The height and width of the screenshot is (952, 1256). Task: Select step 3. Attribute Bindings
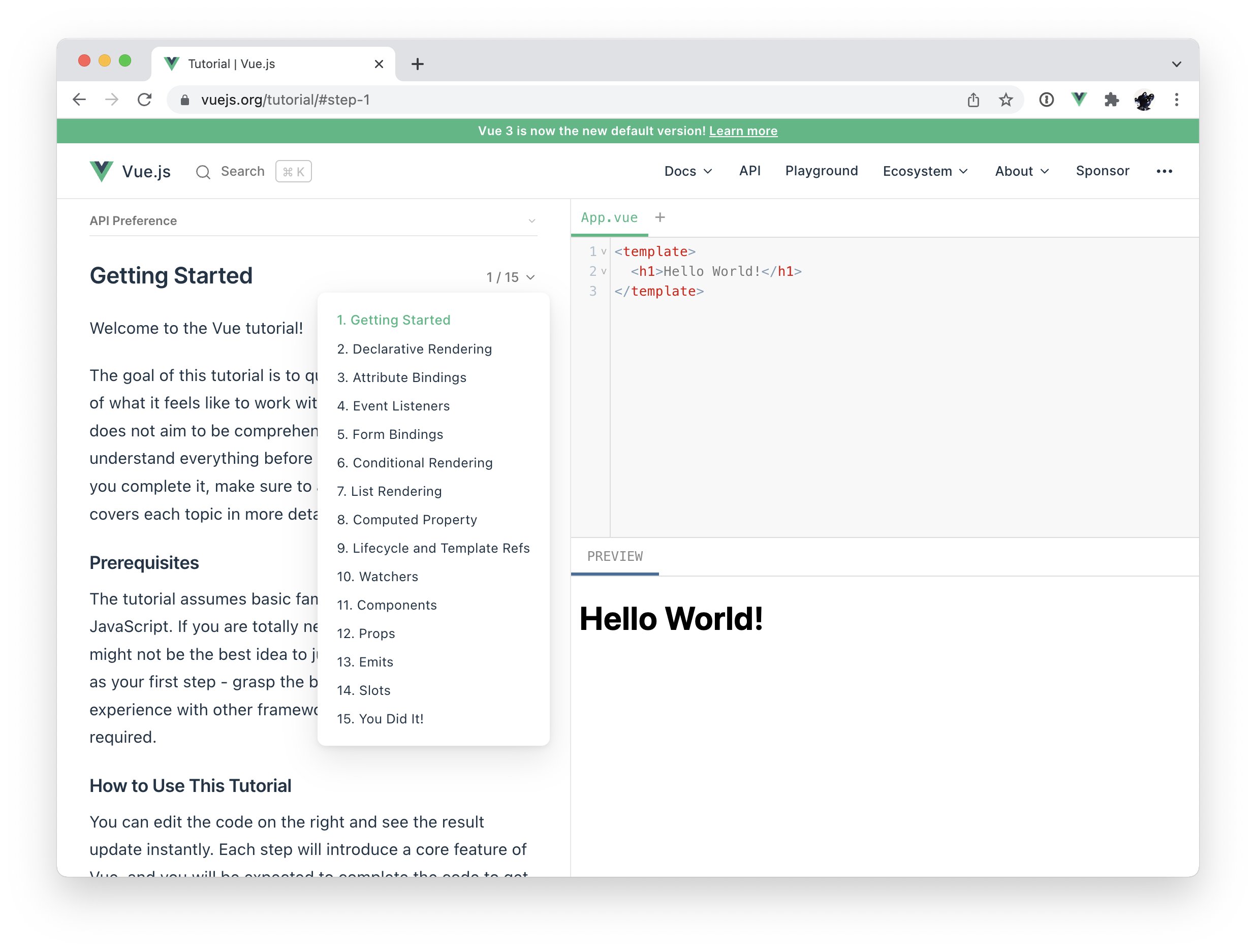point(401,377)
